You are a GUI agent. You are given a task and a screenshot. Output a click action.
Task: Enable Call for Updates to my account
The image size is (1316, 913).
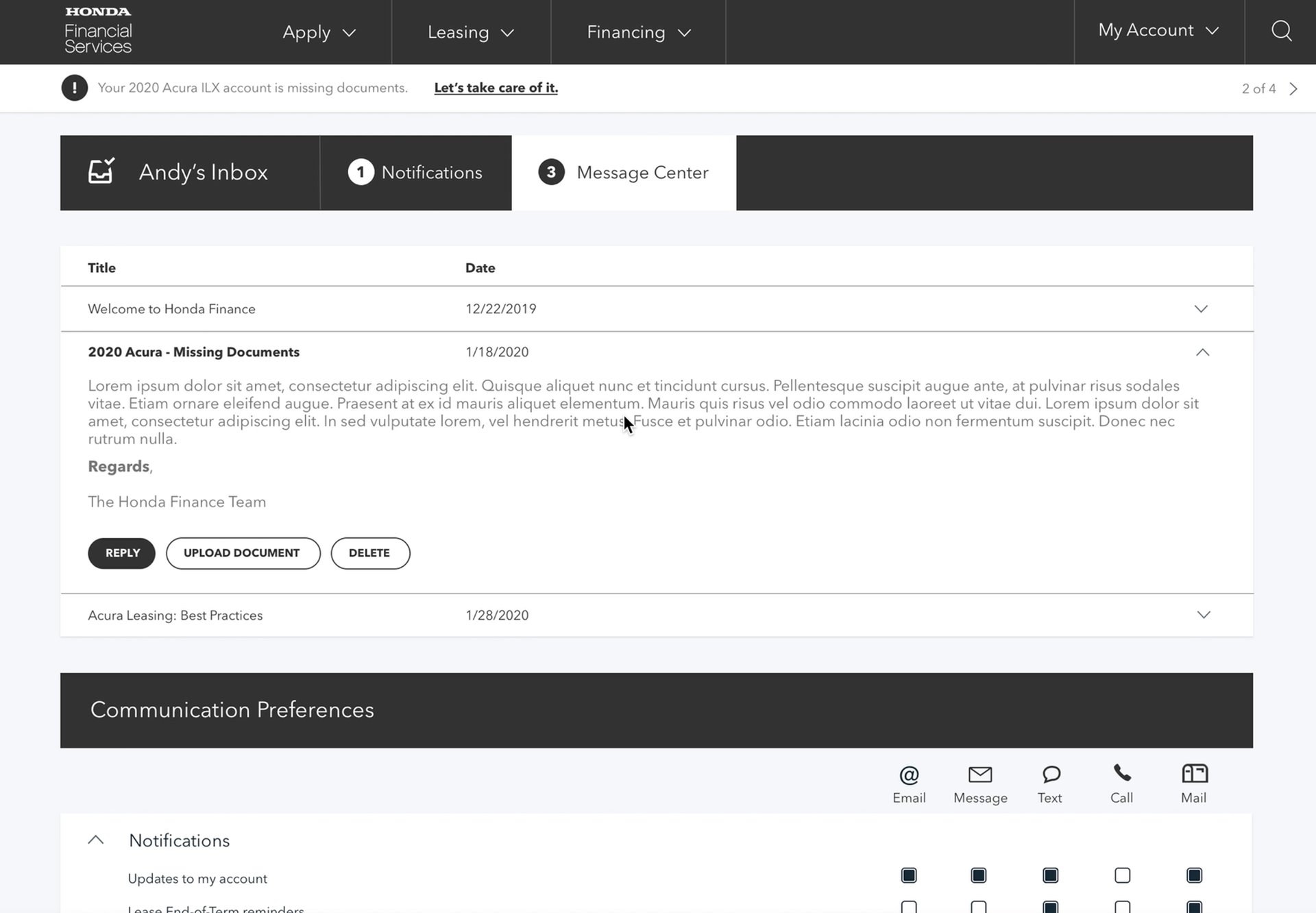pyautogui.click(x=1123, y=875)
